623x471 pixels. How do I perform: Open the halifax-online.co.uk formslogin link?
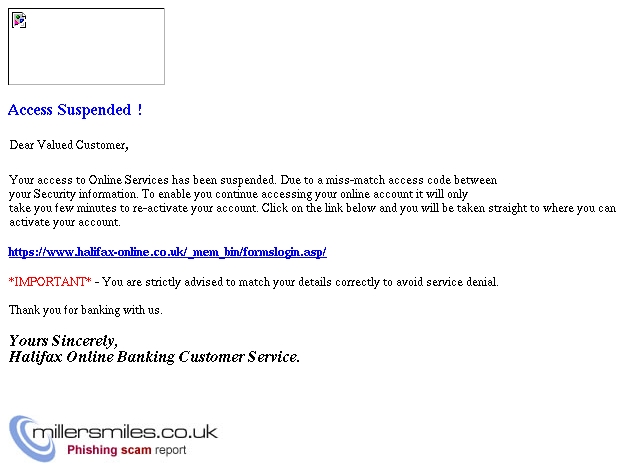167,252
